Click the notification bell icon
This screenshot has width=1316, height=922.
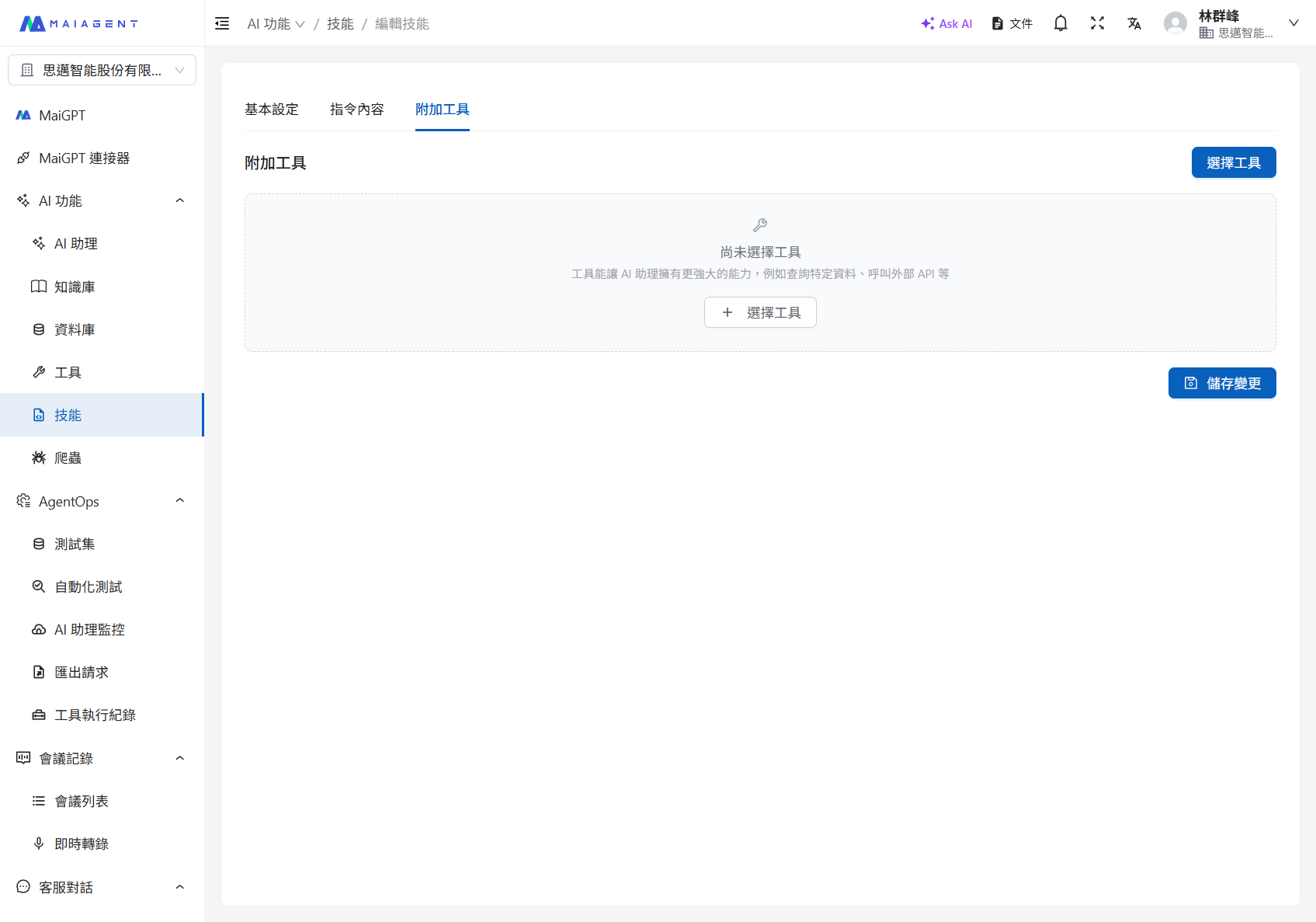pyautogui.click(x=1061, y=23)
